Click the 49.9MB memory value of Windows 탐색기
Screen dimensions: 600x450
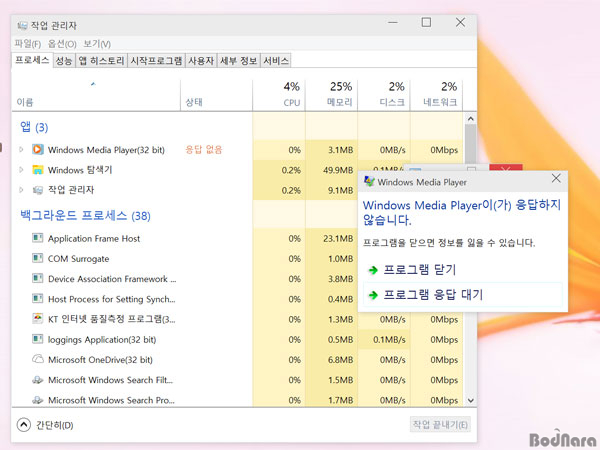coord(338,170)
